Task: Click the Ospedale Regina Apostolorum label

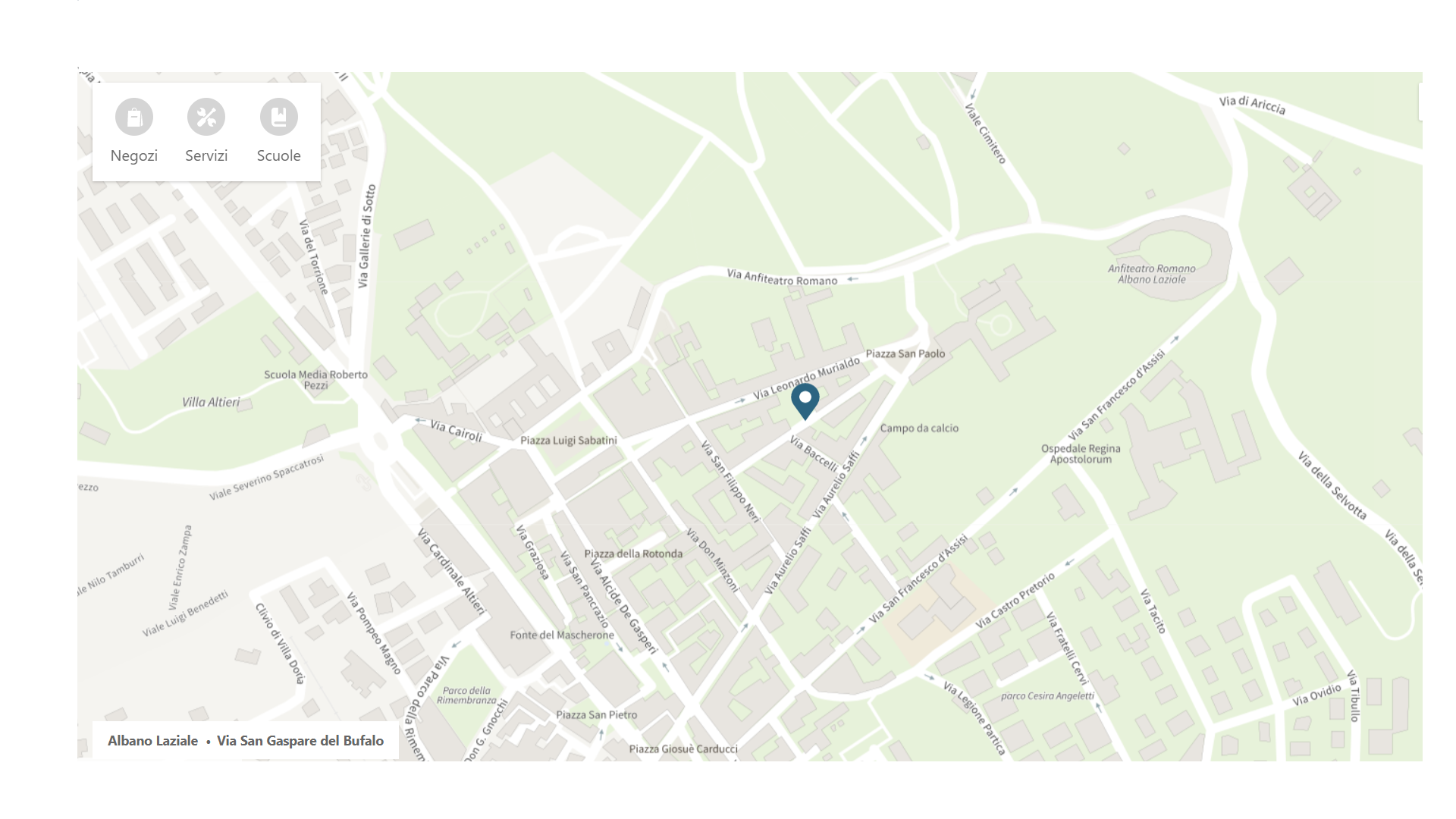Action: pyautogui.click(x=1081, y=454)
